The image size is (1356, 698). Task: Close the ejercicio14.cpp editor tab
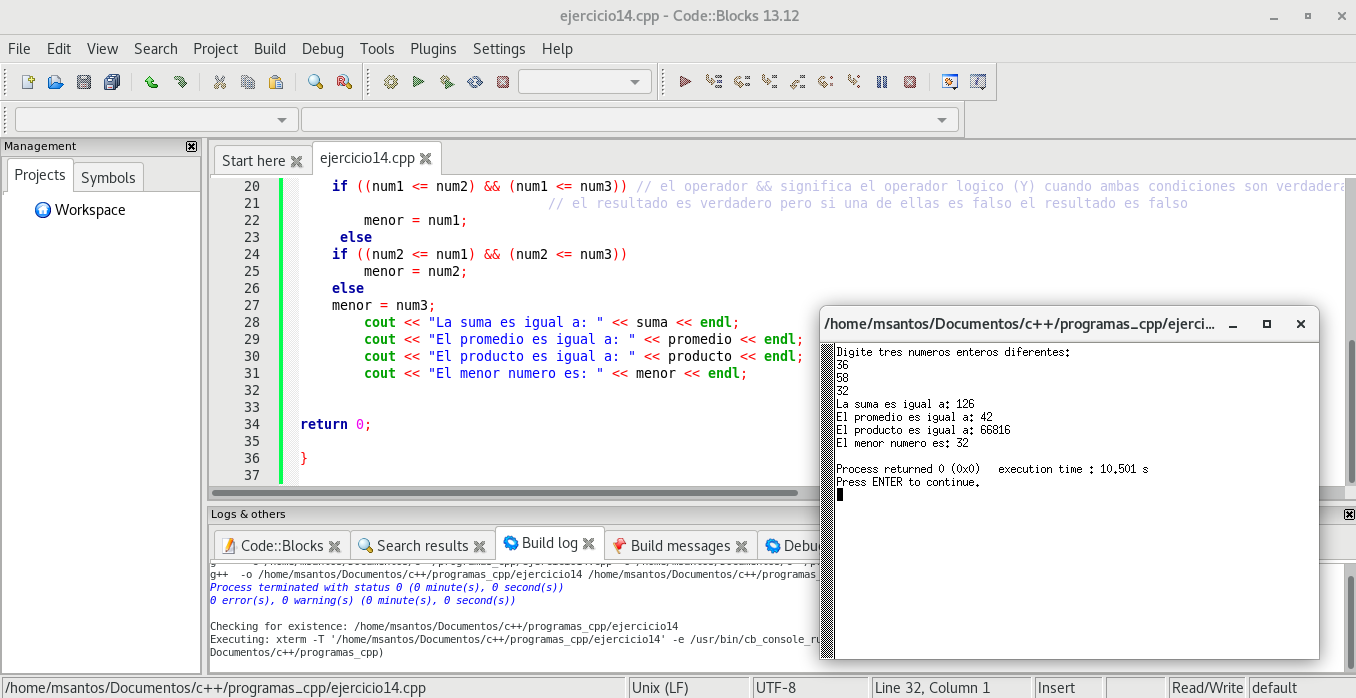pyautogui.click(x=426, y=159)
